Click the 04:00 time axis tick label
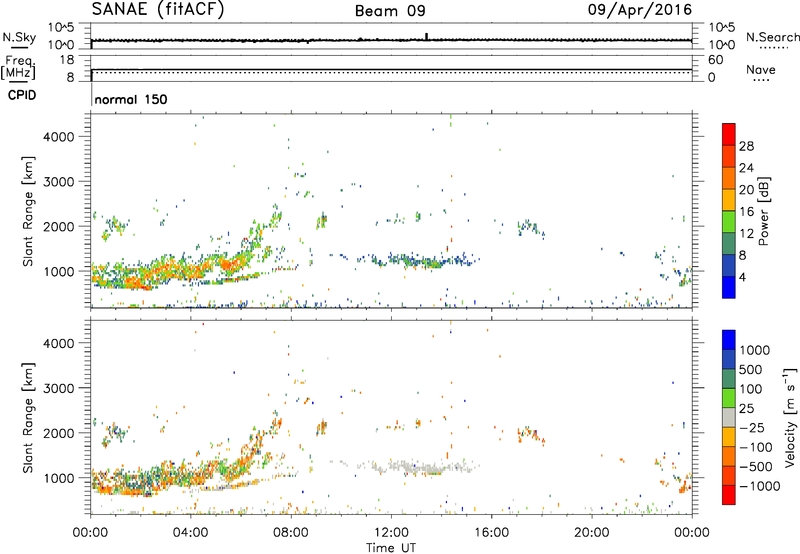The image size is (800, 554). pyautogui.click(x=190, y=533)
